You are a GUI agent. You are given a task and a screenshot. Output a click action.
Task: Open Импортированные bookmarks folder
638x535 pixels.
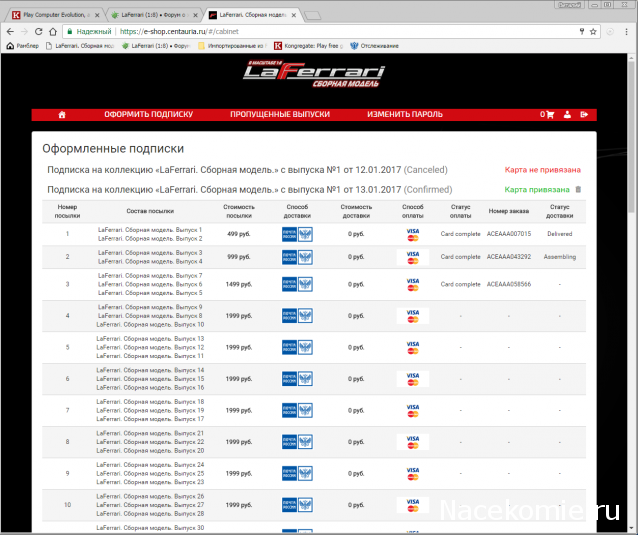(x=233, y=46)
